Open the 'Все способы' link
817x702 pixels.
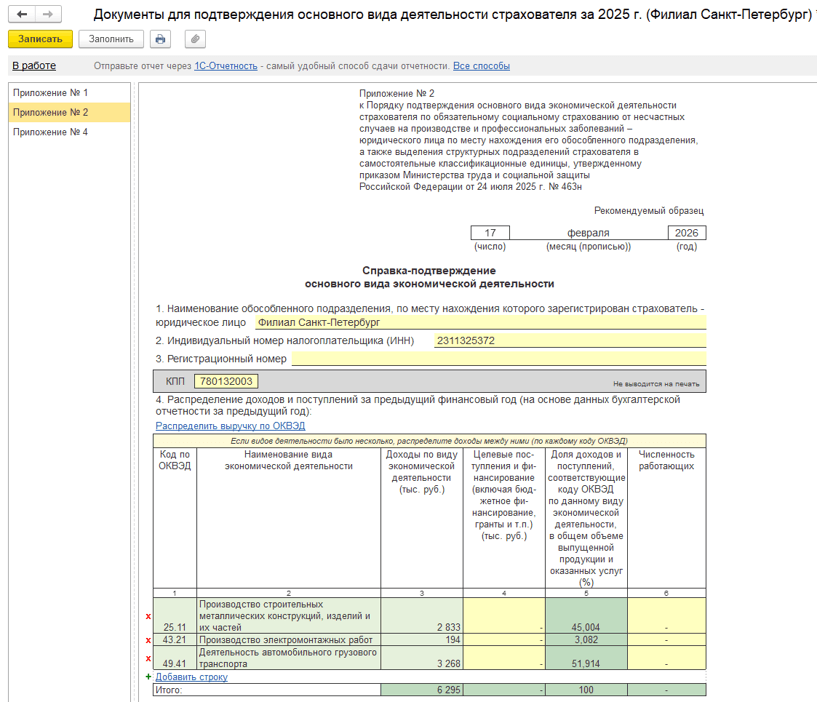(481, 66)
